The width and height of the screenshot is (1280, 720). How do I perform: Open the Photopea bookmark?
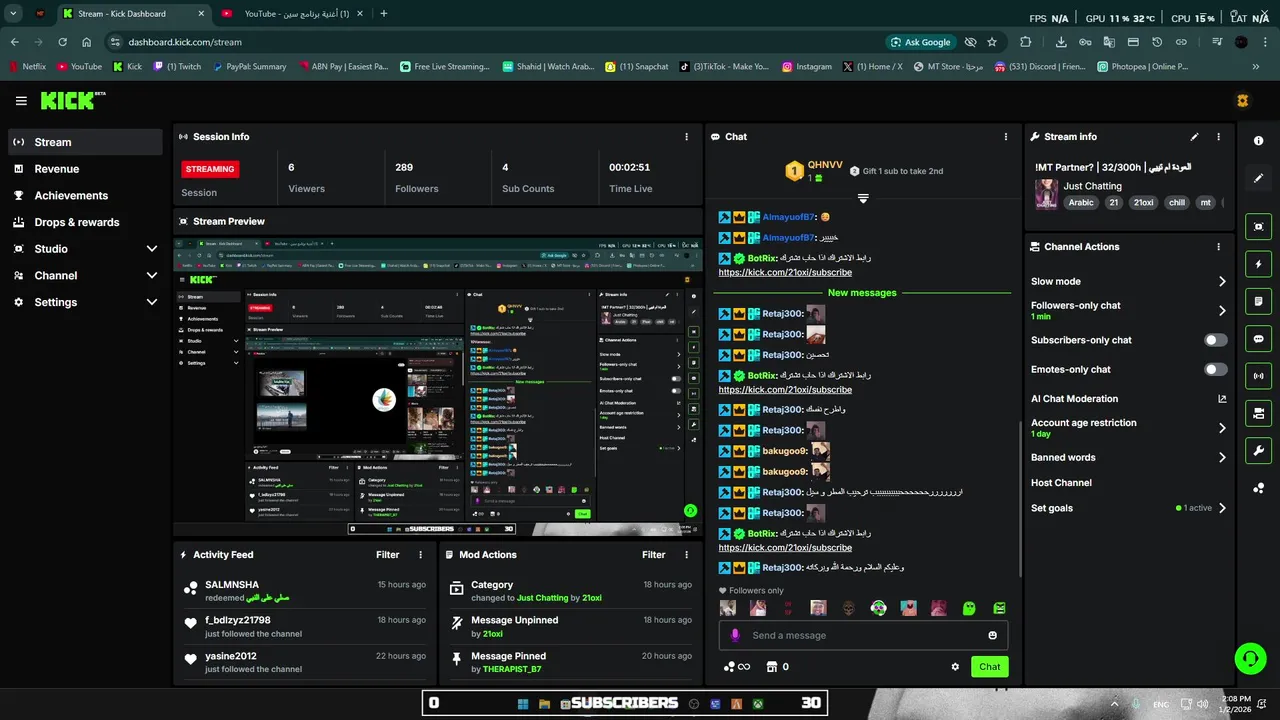click(1141, 67)
